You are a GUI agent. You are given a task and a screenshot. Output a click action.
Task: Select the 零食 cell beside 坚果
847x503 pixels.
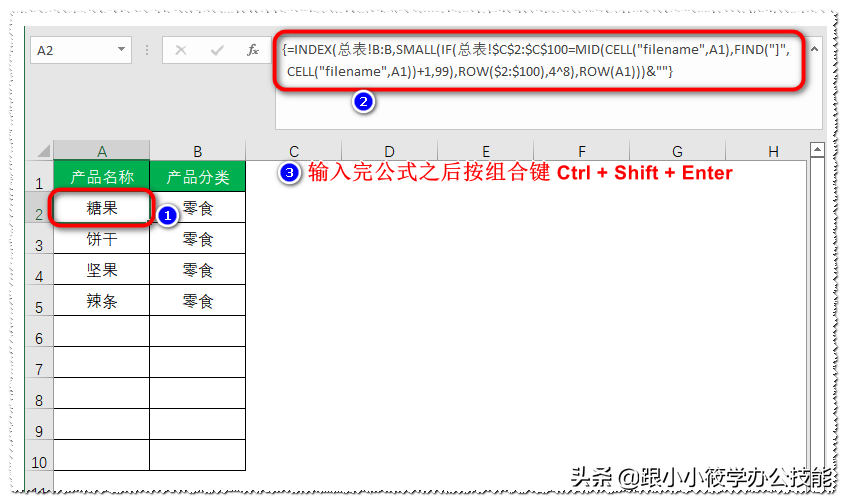coord(198,270)
